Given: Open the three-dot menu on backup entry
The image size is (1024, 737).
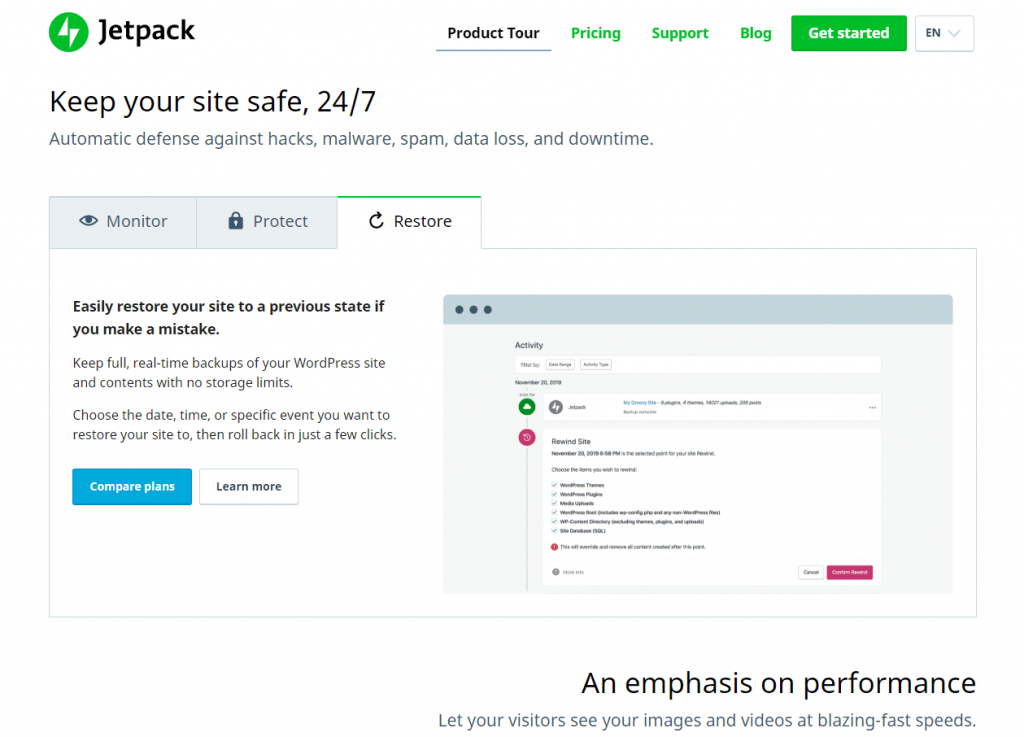Looking at the screenshot, I should coord(872,407).
